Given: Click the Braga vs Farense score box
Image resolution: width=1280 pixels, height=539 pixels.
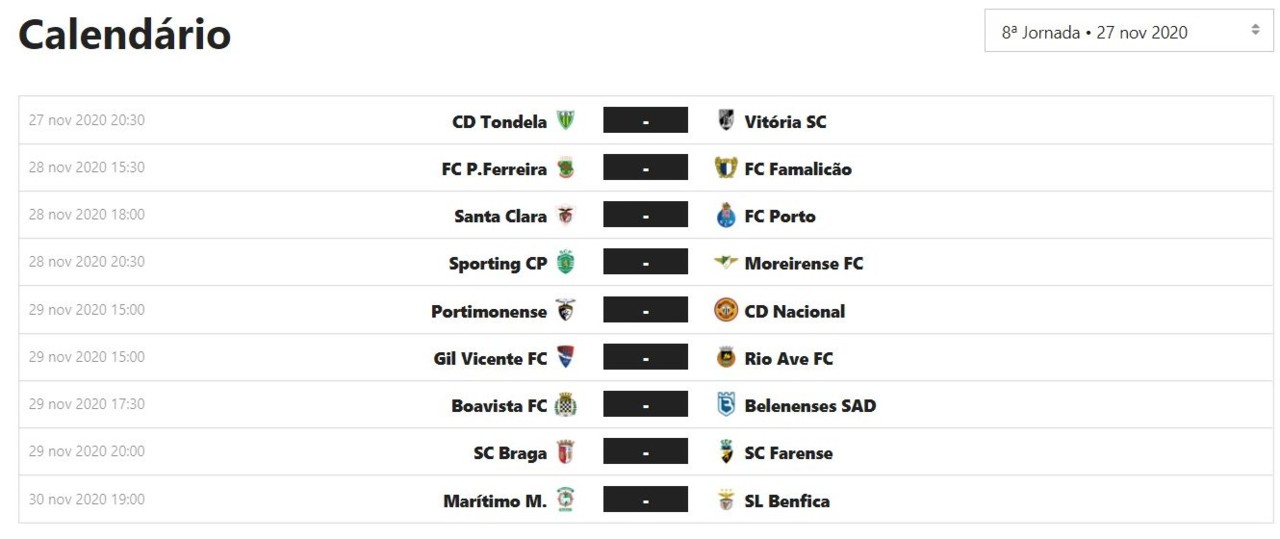Looking at the screenshot, I should (645, 452).
